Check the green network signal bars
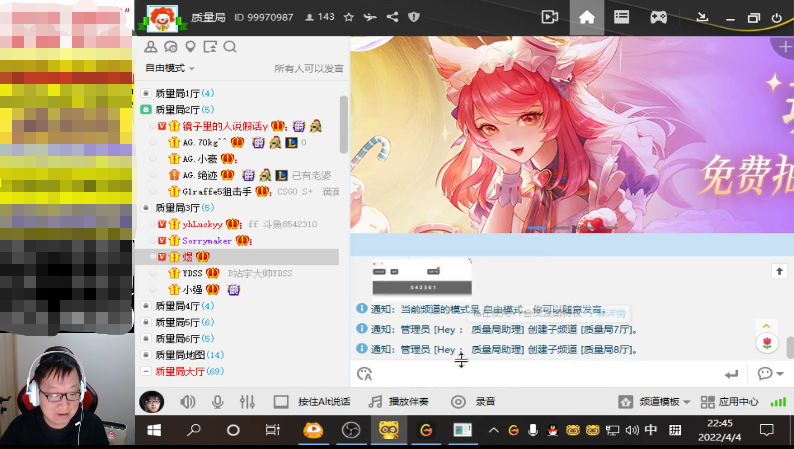Viewport: 794px width, 449px height. pyautogui.click(x=778, y=402)
